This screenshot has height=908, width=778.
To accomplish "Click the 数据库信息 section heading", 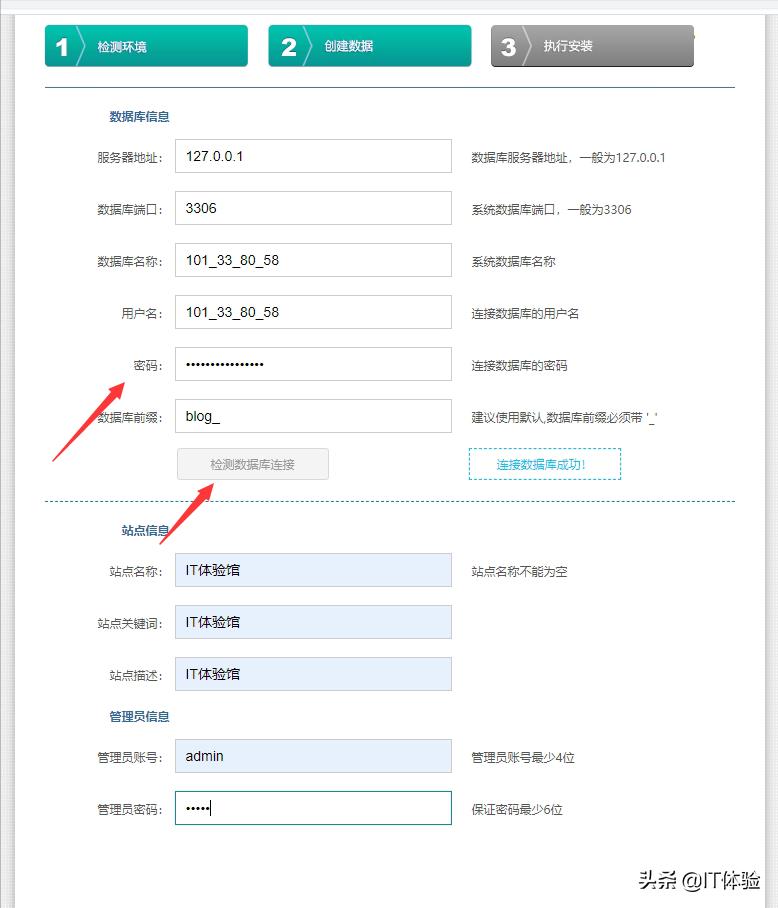I will [139, 116].
